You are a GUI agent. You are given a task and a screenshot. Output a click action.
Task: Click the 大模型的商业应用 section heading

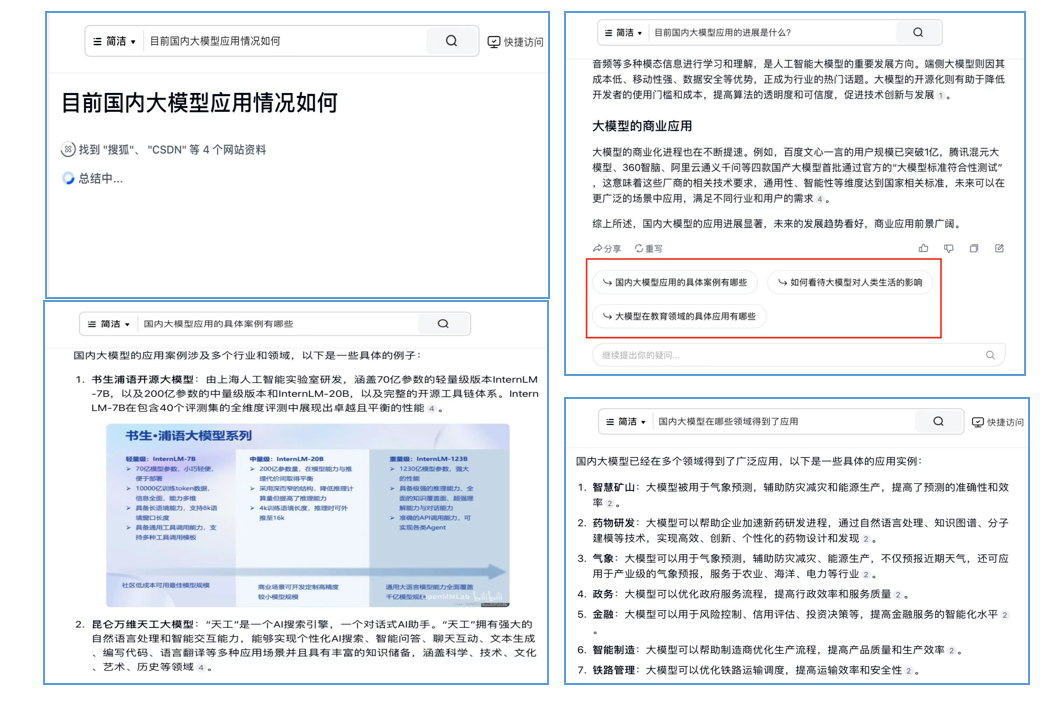pyautogui.click(x=642, y=126)
